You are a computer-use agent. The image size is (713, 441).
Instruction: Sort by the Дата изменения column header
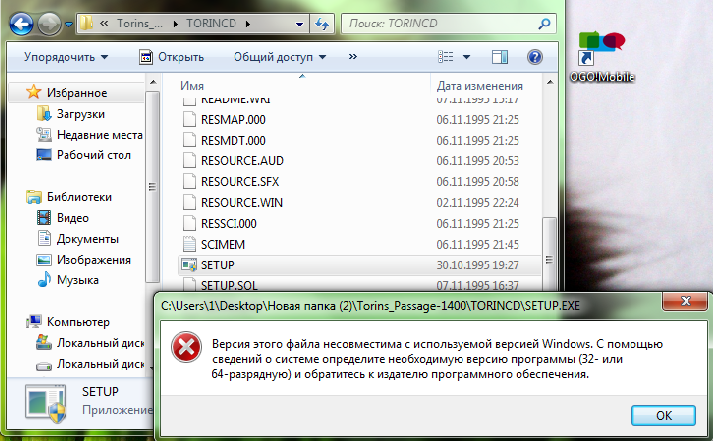tap(480, 85)
